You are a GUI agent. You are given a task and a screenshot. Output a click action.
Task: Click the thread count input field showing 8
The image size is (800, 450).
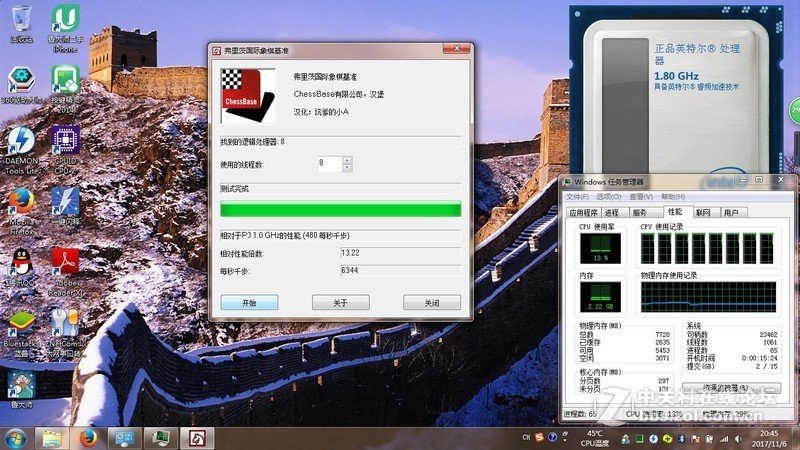330,164
